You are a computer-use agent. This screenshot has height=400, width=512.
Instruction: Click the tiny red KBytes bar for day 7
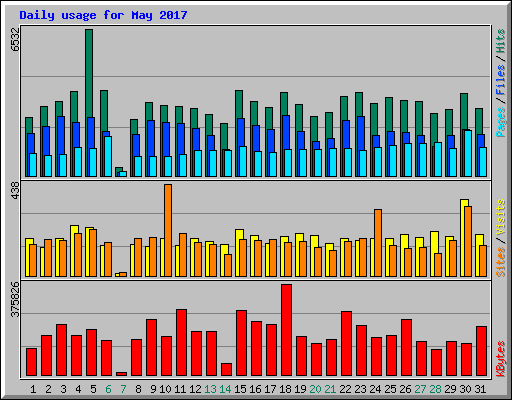pyautogui.click(x=122, y=374)
